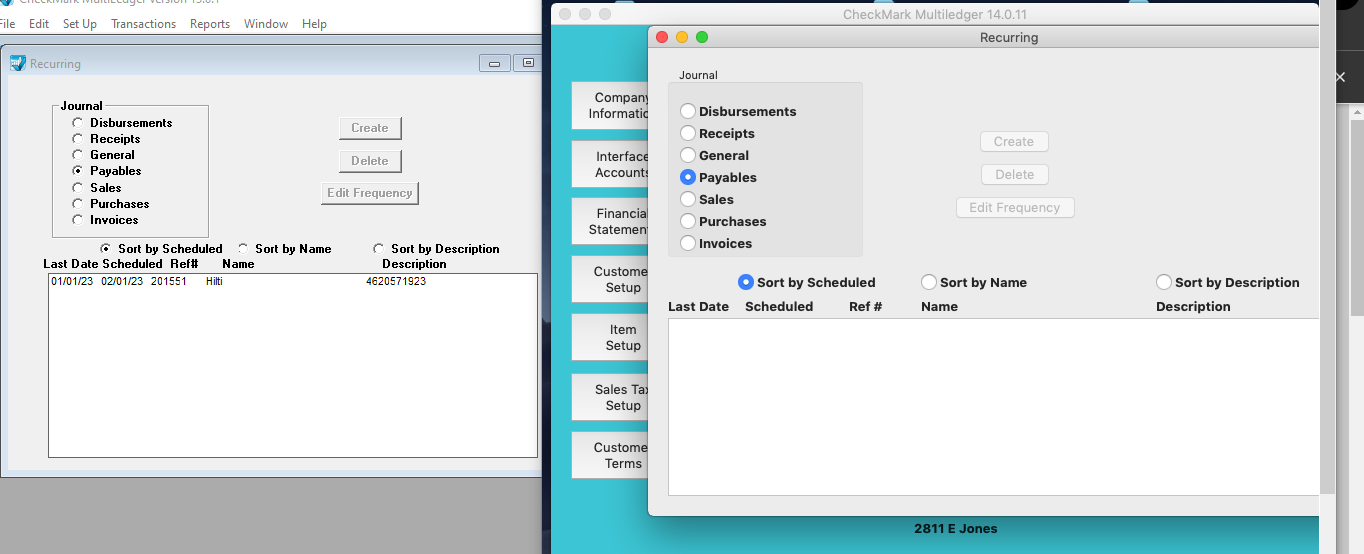Select Disbursements radio in Windows Recurring window
The image size is (1364, 554).
pyautogui.click(x=78, y=123)
